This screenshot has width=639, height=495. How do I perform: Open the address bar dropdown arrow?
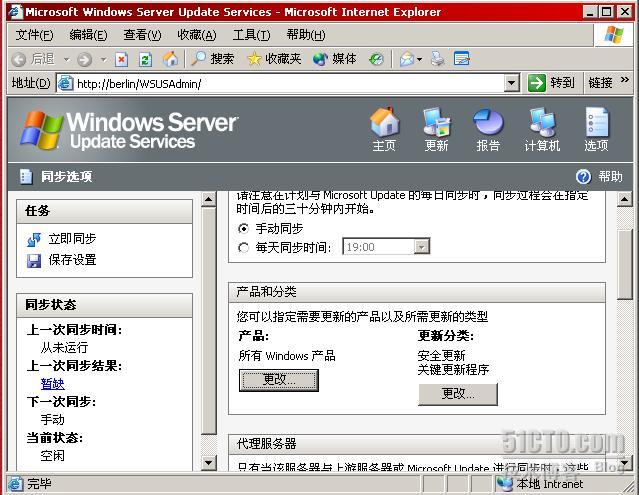pyautogui.click(x=511, y=84)
